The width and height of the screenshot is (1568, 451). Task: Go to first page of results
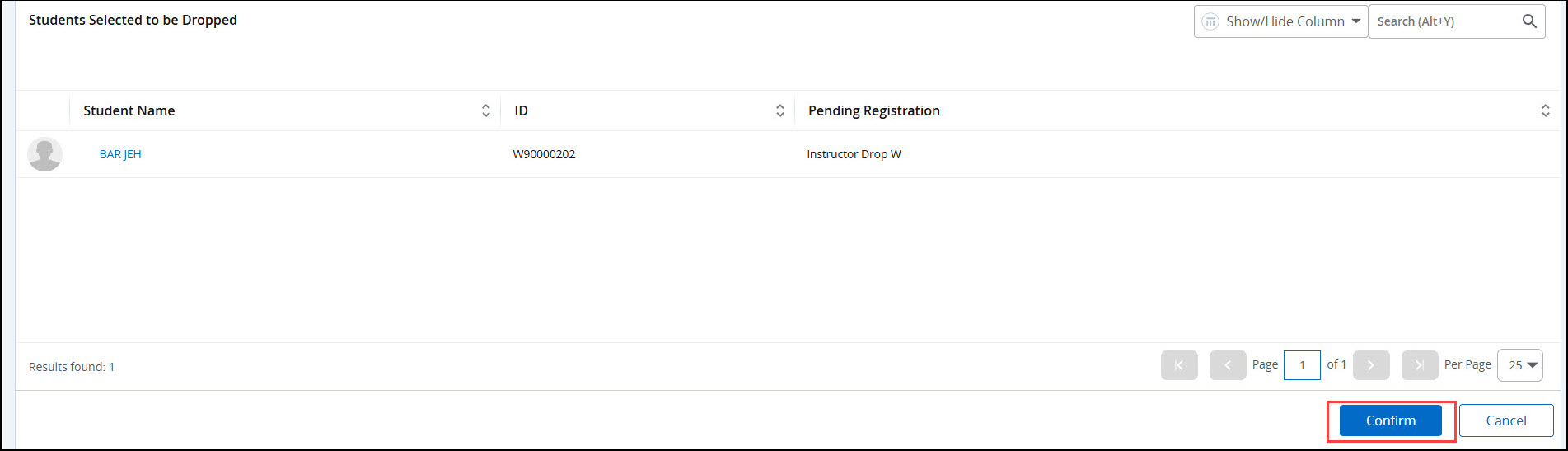tap(1179, 365)
